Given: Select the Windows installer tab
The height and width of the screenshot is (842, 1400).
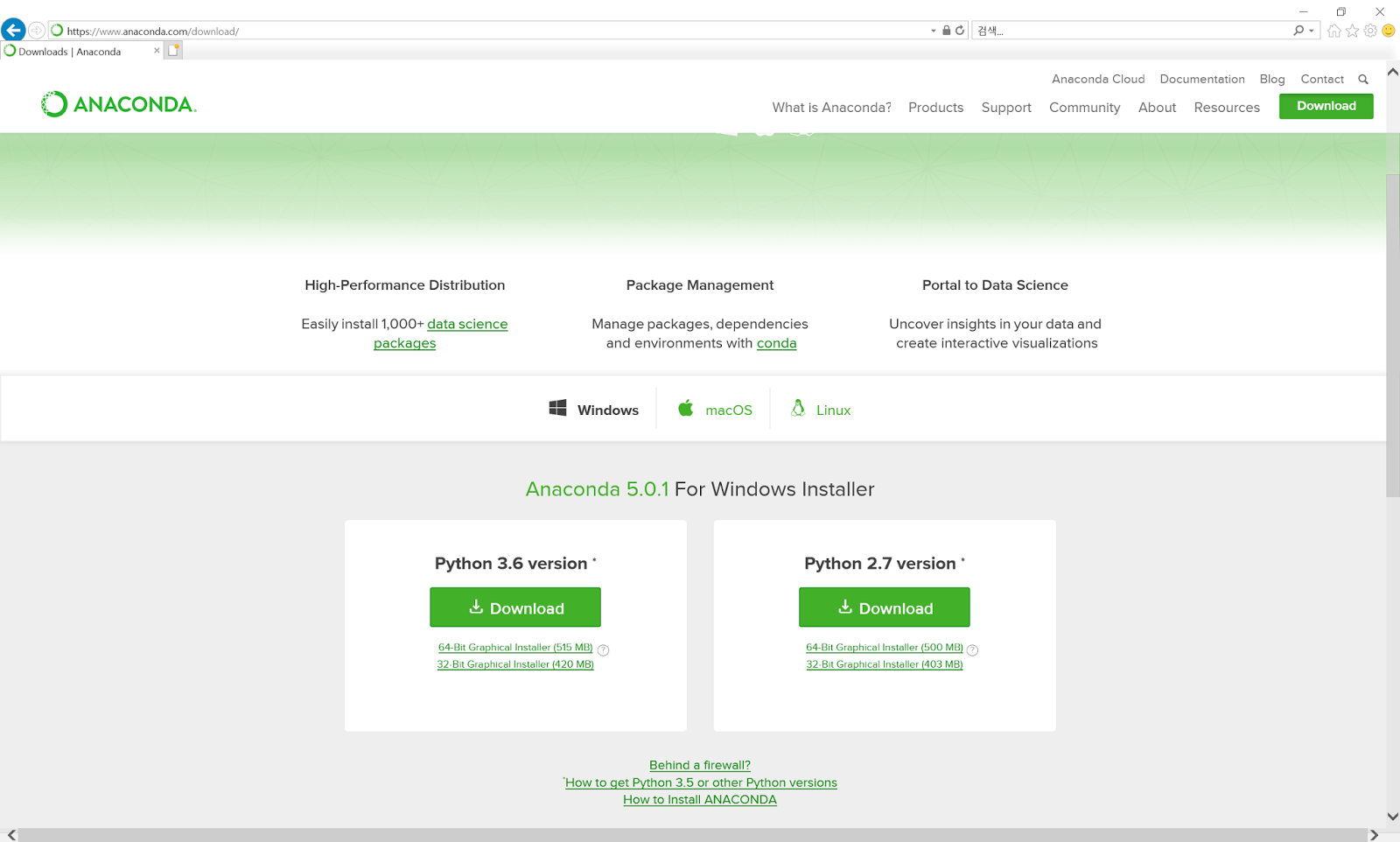Looking at the screenshot, I should [x=594, y=409].
